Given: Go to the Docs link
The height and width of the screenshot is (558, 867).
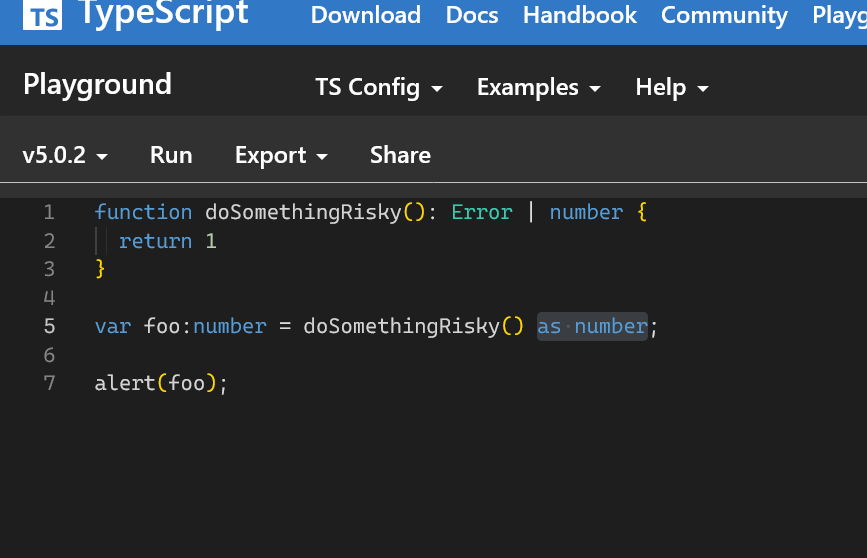Looking at the screenshot, I should [x=472, y=15].
